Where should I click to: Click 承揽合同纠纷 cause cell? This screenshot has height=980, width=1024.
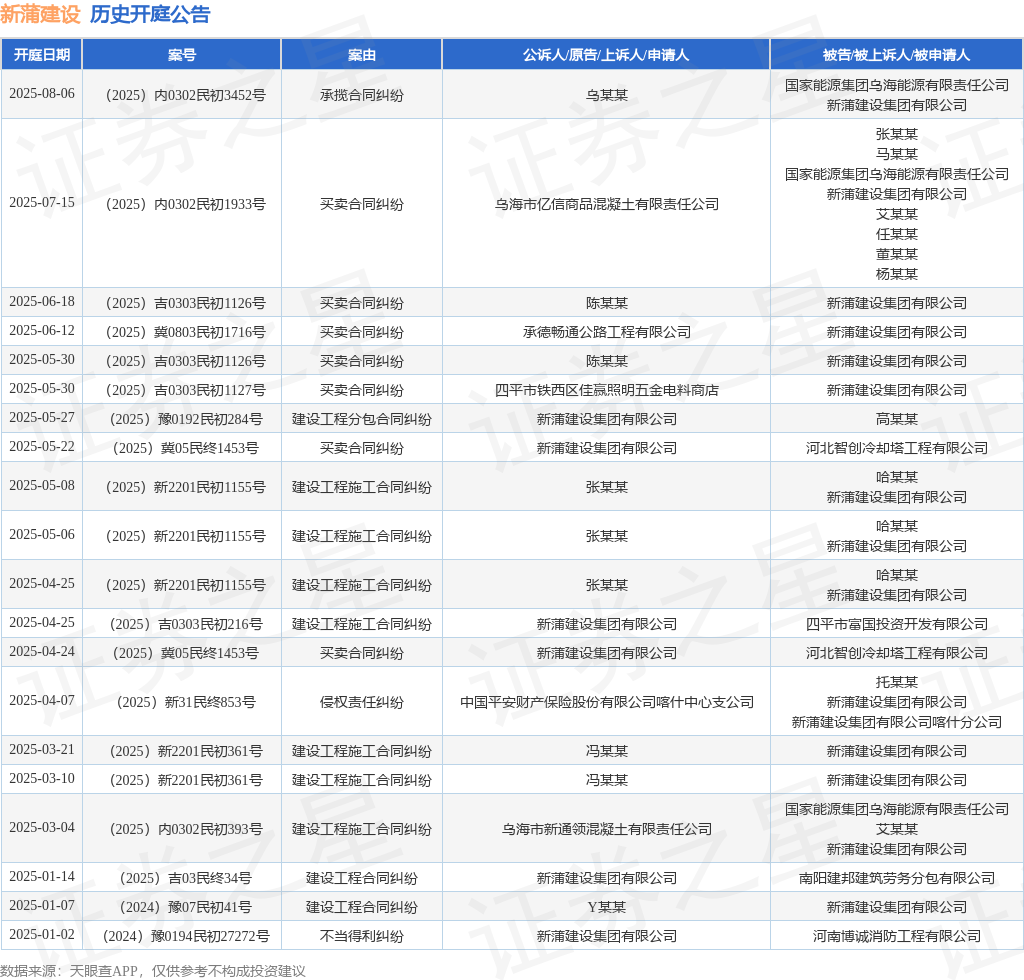click(x=362, y=95)
